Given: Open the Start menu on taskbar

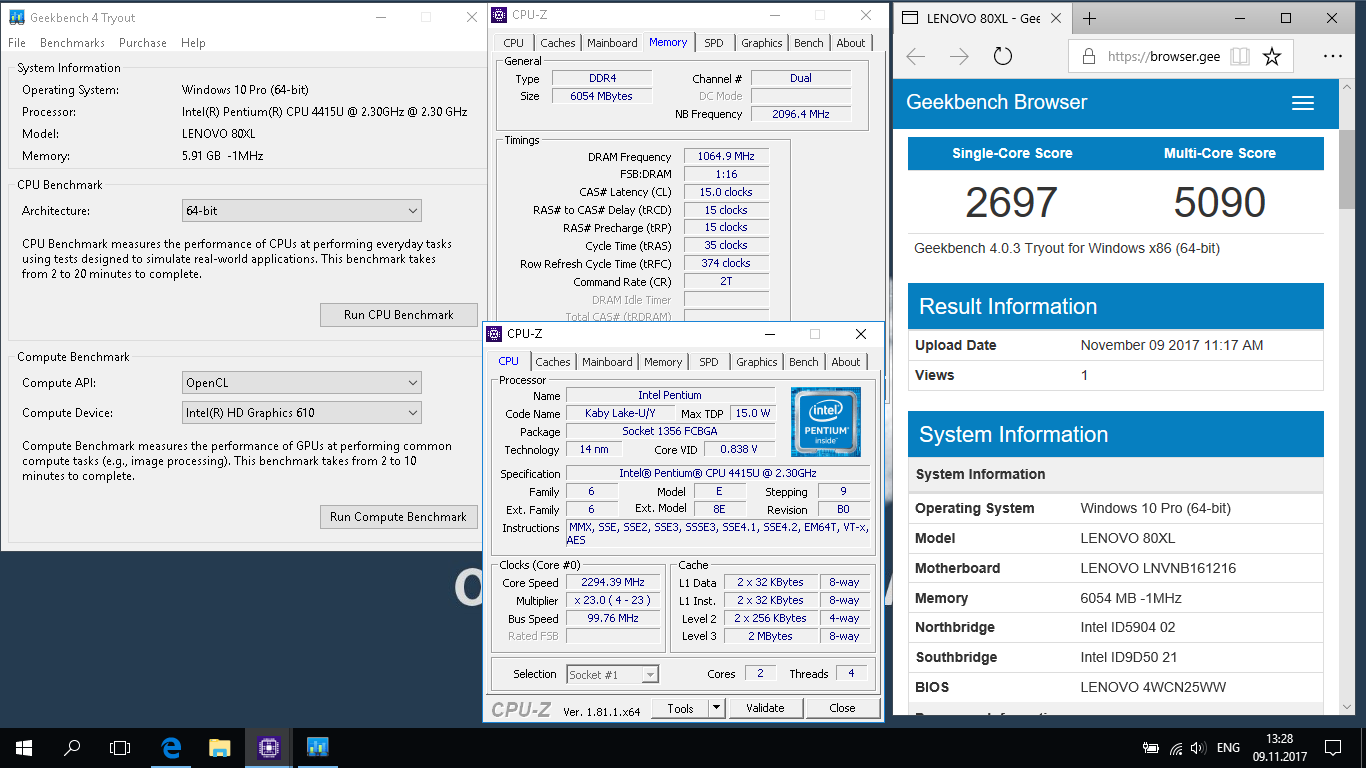Looking at the screenshot, I should point(23,747).
